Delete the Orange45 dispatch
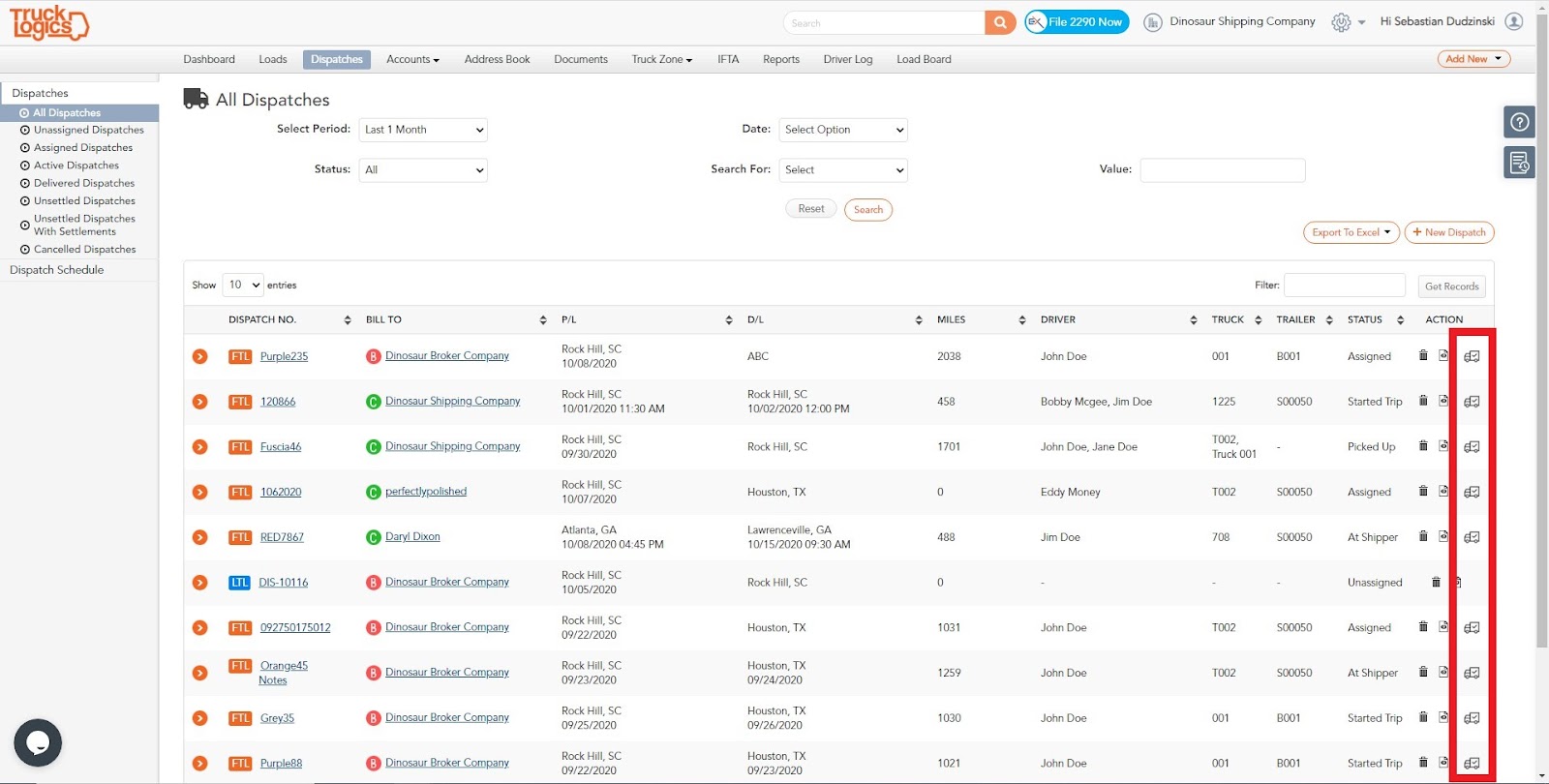Viewport: 1549px width, 784px height. [x=1423, y=672]
